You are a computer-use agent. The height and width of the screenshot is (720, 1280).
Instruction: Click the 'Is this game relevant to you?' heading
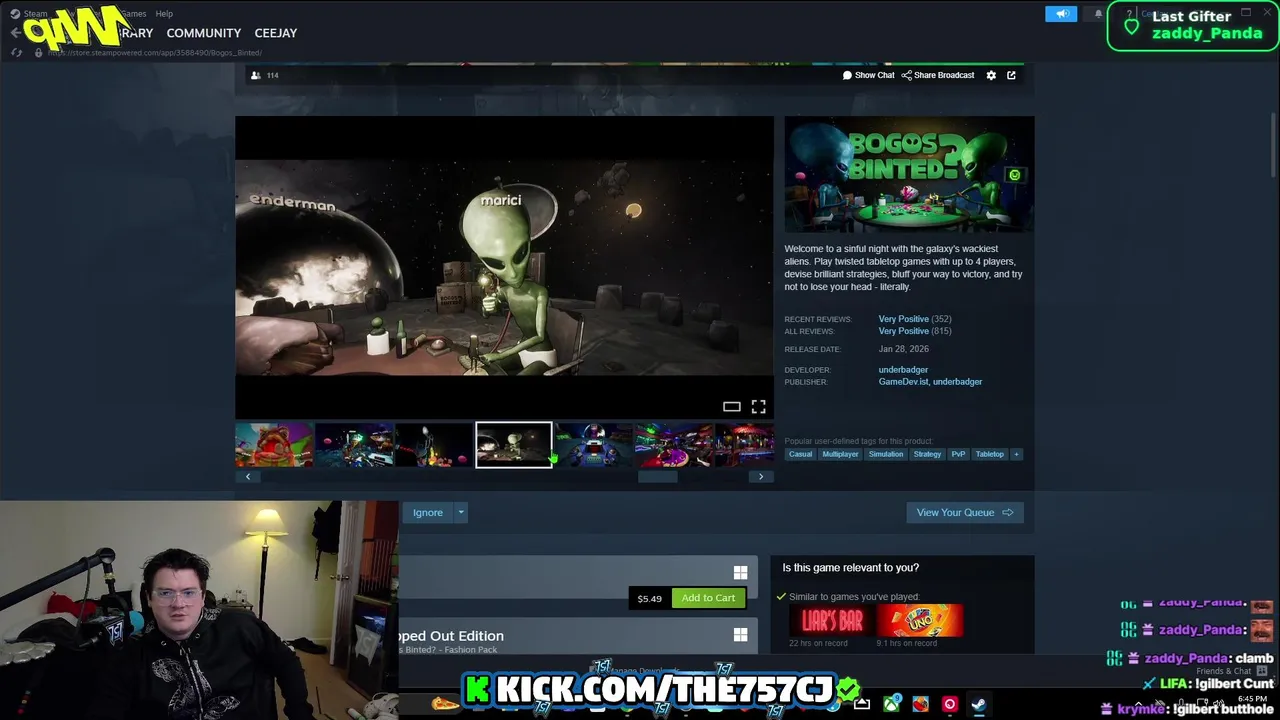(851, 568)
